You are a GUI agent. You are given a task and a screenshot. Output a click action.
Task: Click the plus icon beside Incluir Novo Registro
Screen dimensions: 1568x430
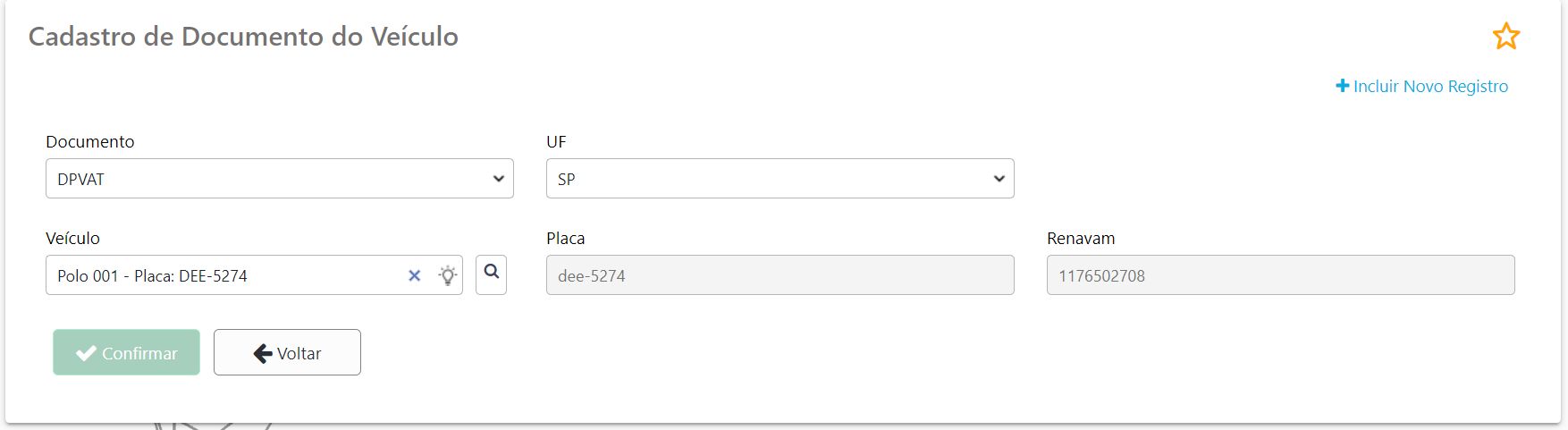pyautogui.click(x=1342, y=86)
